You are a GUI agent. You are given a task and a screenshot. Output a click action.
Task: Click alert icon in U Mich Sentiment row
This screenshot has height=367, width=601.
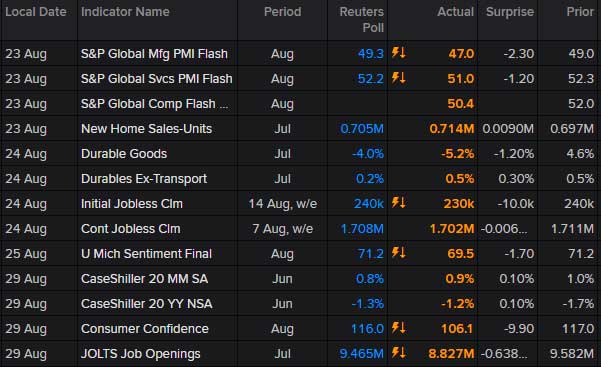coord(399,252)
